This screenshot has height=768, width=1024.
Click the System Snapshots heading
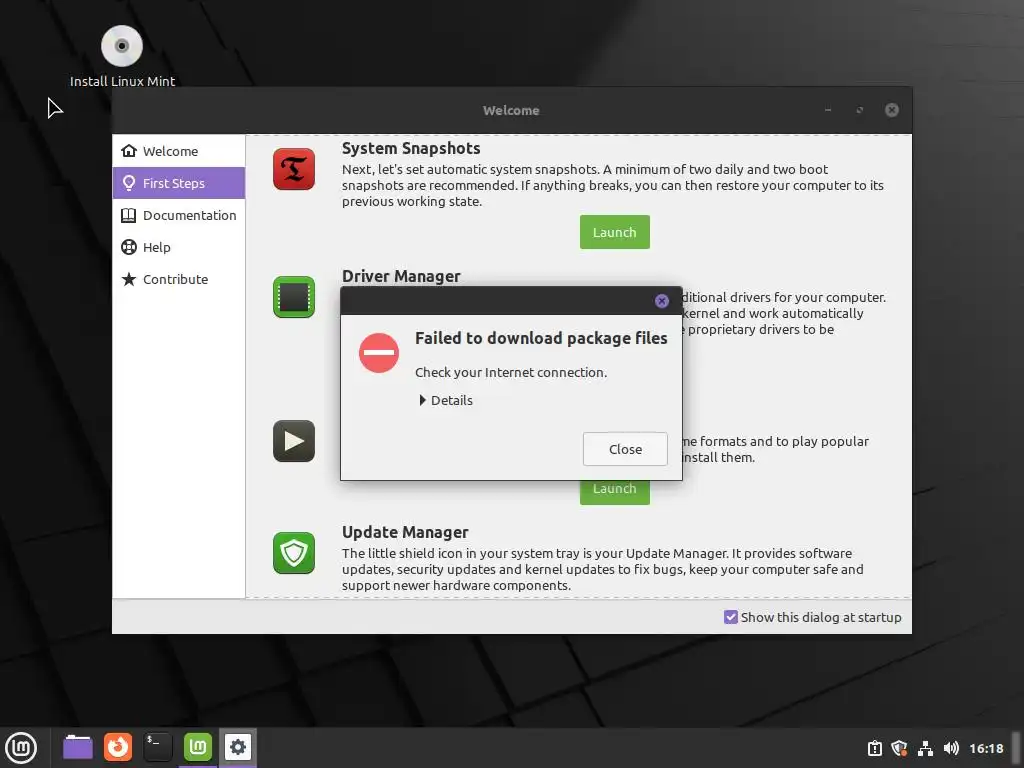coord(411,148)
